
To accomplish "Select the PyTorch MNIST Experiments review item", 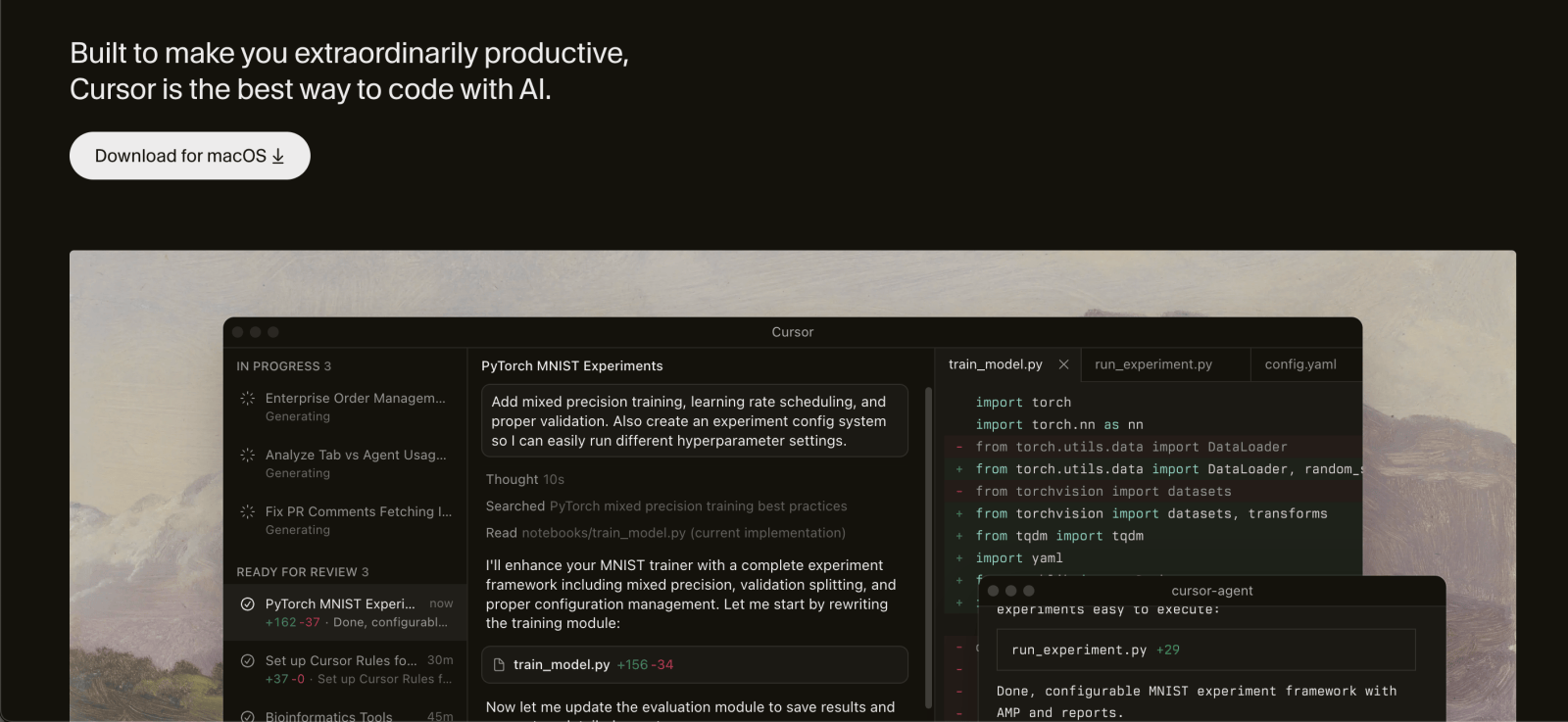I will point(345,612).
